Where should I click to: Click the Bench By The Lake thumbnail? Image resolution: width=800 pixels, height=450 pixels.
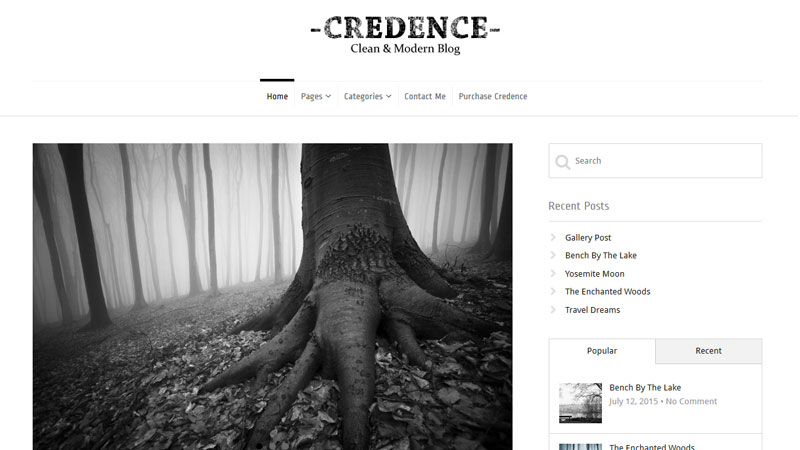(580, 403)
